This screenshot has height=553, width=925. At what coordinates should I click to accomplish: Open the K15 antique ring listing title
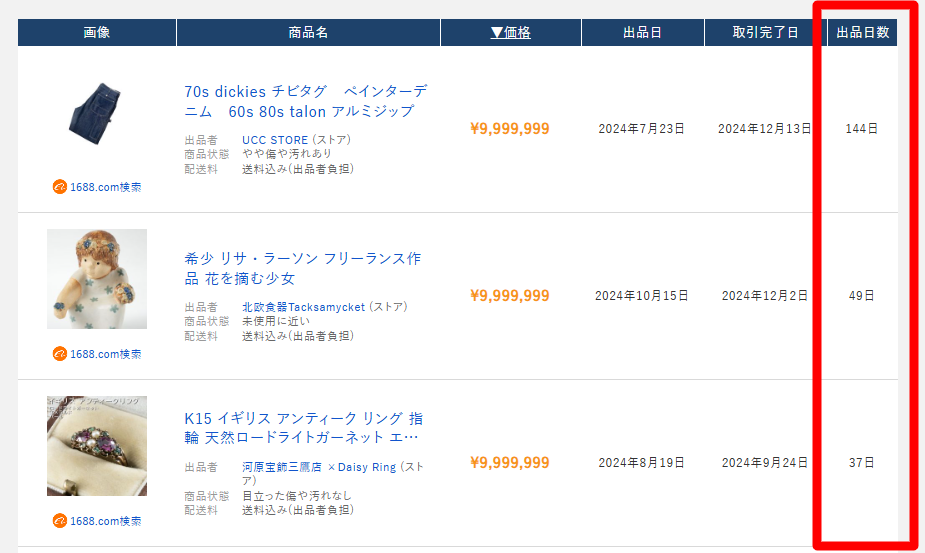pos(302,427)
